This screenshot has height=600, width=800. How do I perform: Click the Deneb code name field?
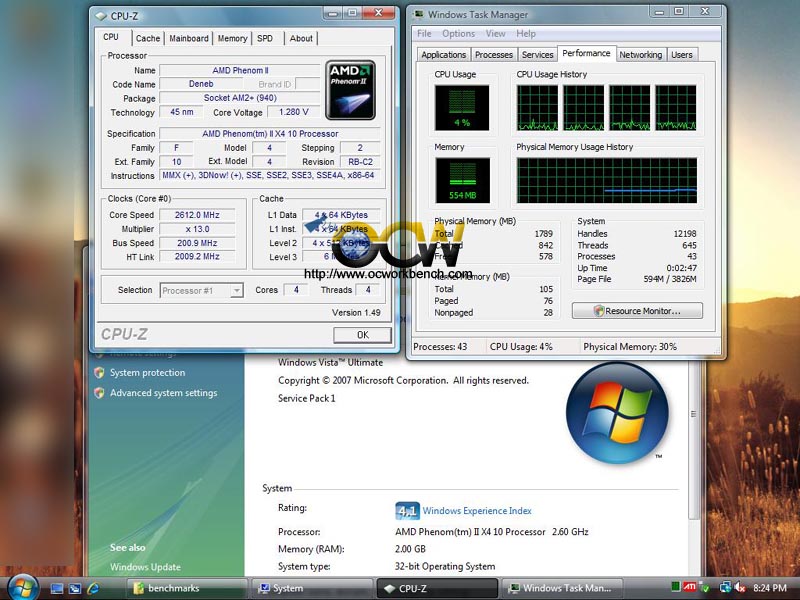201,84
